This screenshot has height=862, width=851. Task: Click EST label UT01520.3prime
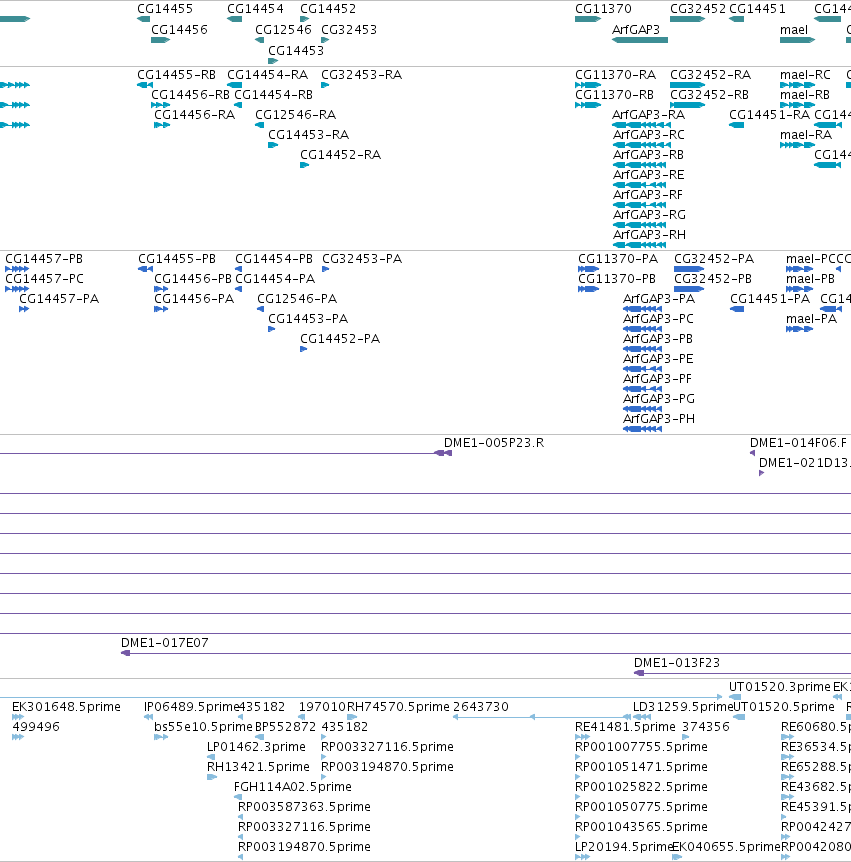(780, 687)
